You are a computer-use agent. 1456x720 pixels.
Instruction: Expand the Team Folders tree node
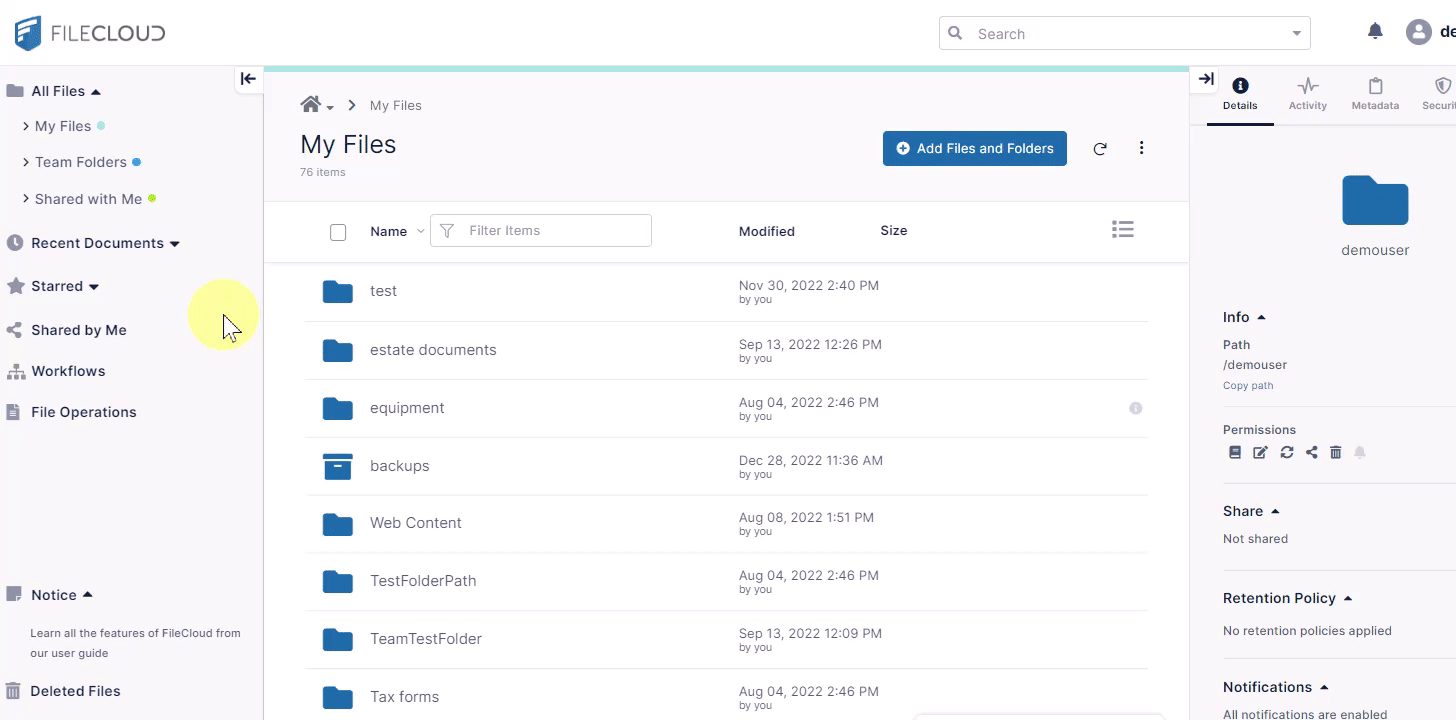[26, 162]
